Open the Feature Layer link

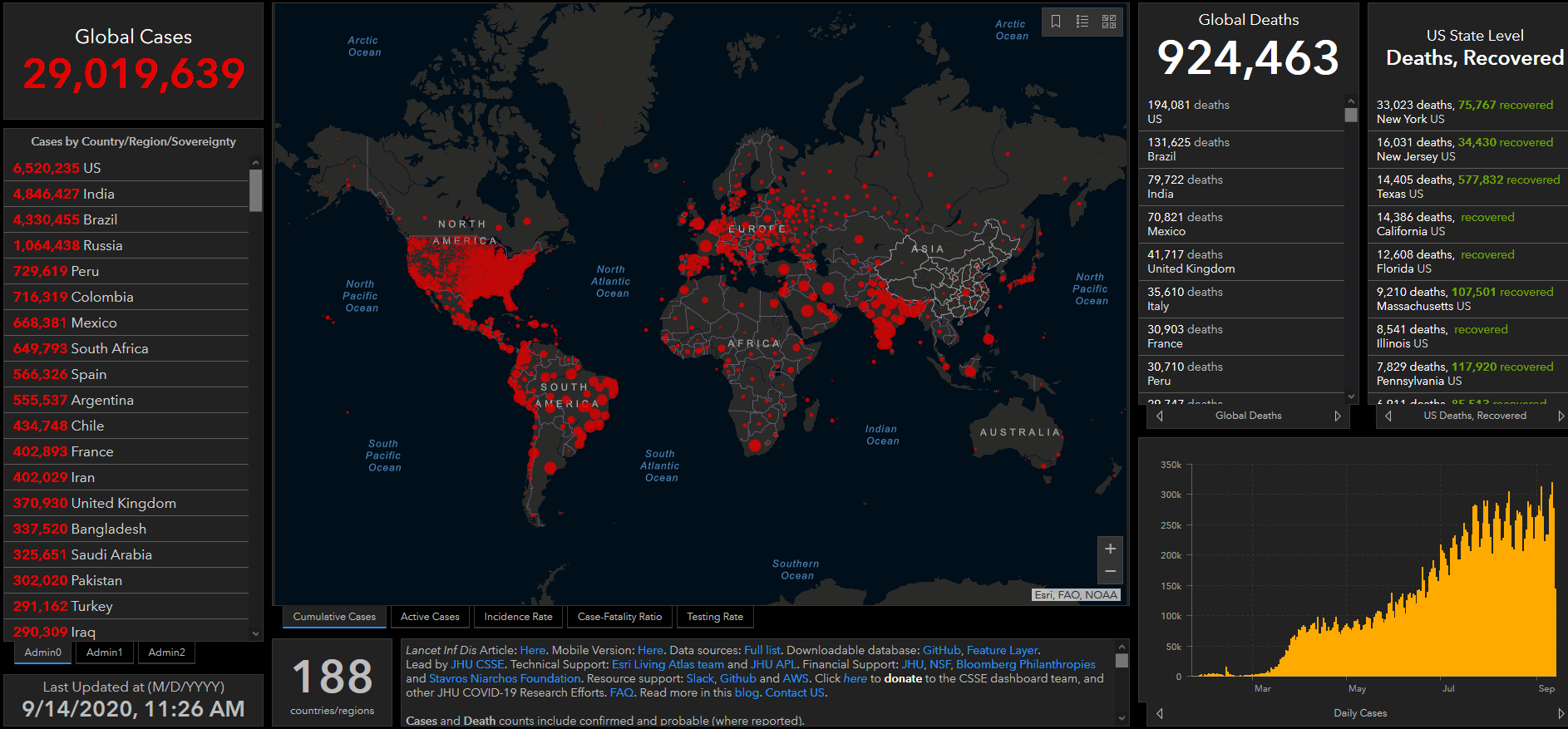(x=1003, y=650)
